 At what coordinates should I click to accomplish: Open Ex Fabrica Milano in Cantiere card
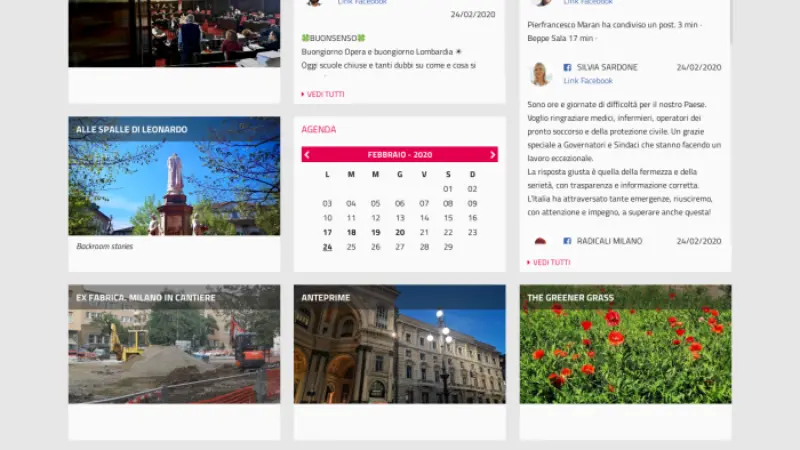[174, 344]
